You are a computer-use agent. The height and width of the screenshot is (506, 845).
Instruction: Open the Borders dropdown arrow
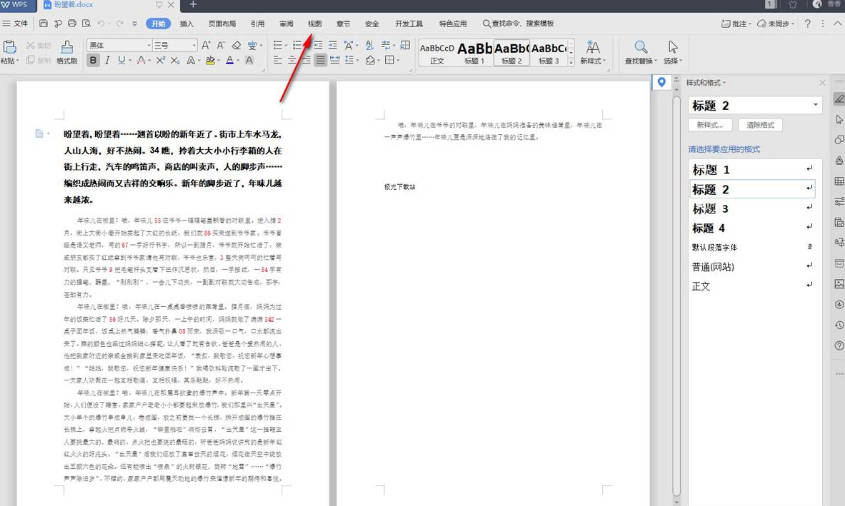399,60
